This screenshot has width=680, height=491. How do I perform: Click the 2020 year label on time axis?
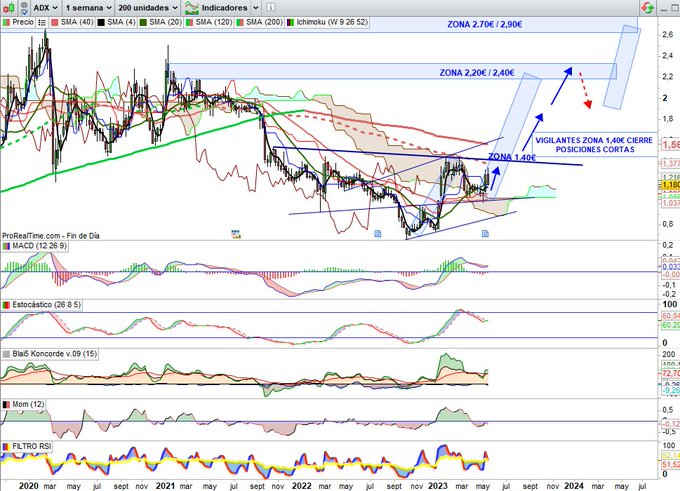click(29, 486)
